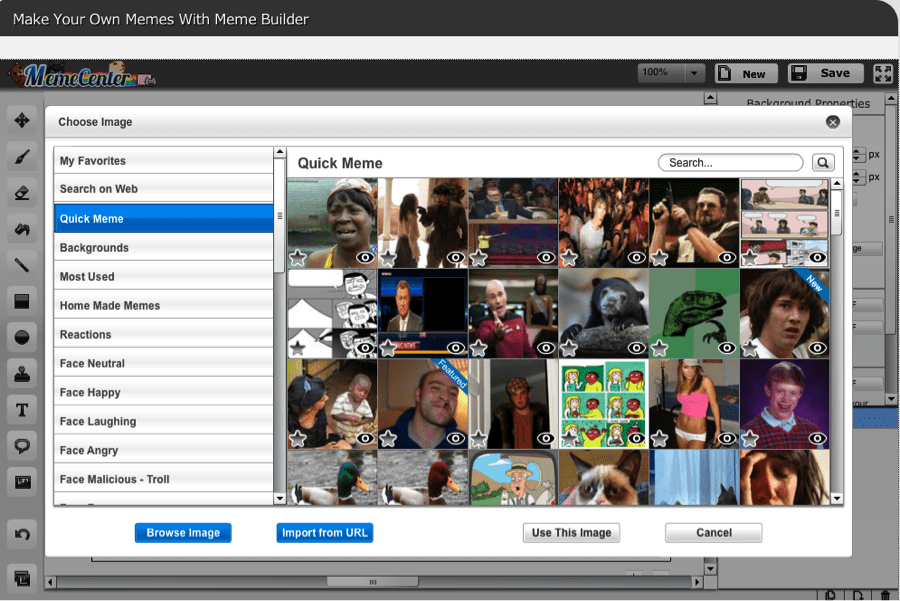
Task: Click thumbnail grid scroll-down arrow
Action: click(837, 498)
